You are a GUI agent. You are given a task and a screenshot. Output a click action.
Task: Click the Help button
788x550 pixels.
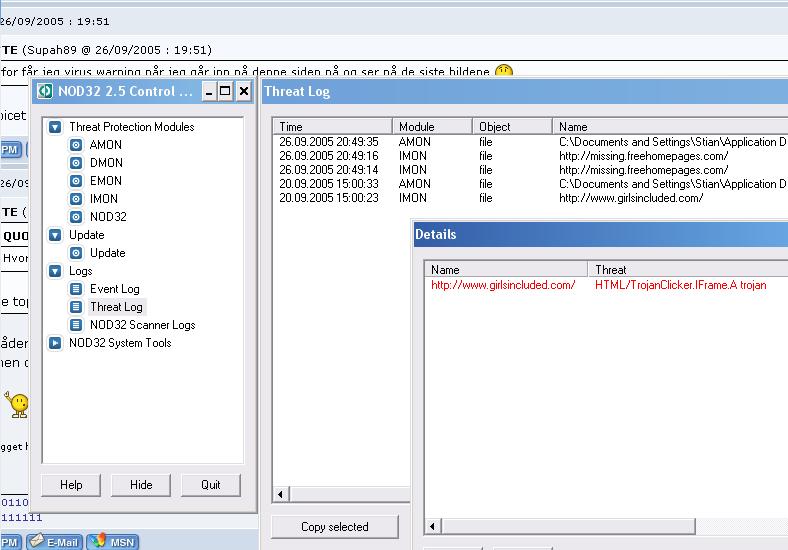pyautogui.click(x=71, y=485)
